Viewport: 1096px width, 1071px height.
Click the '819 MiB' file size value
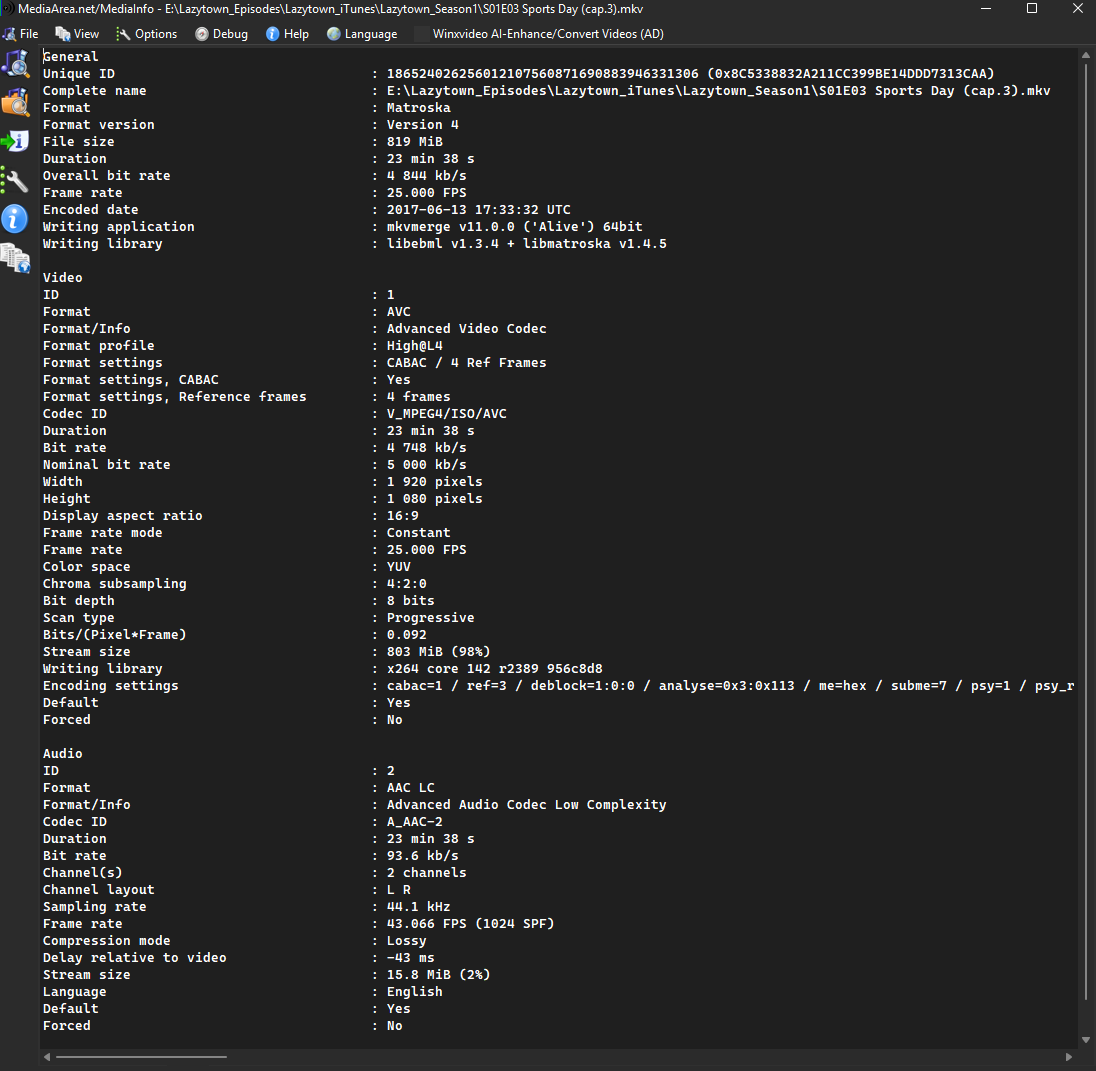414,141
